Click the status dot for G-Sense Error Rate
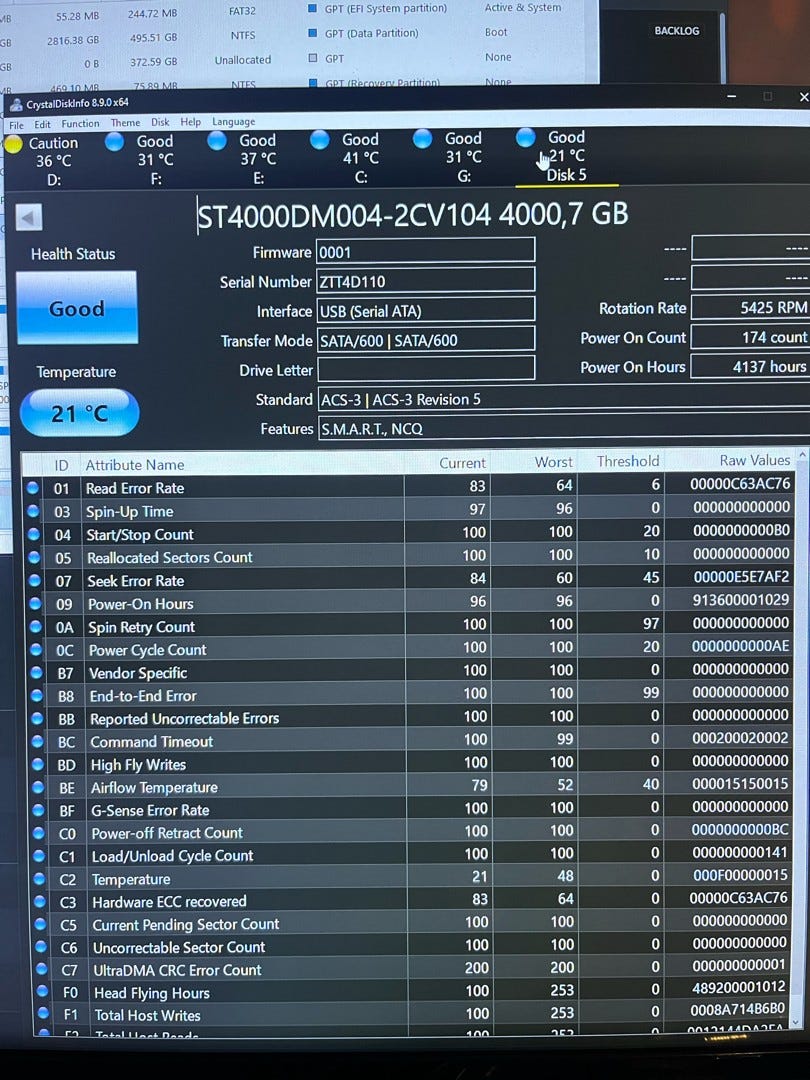Viewport: 810px width, 1080px height. [x=39, y=810]
